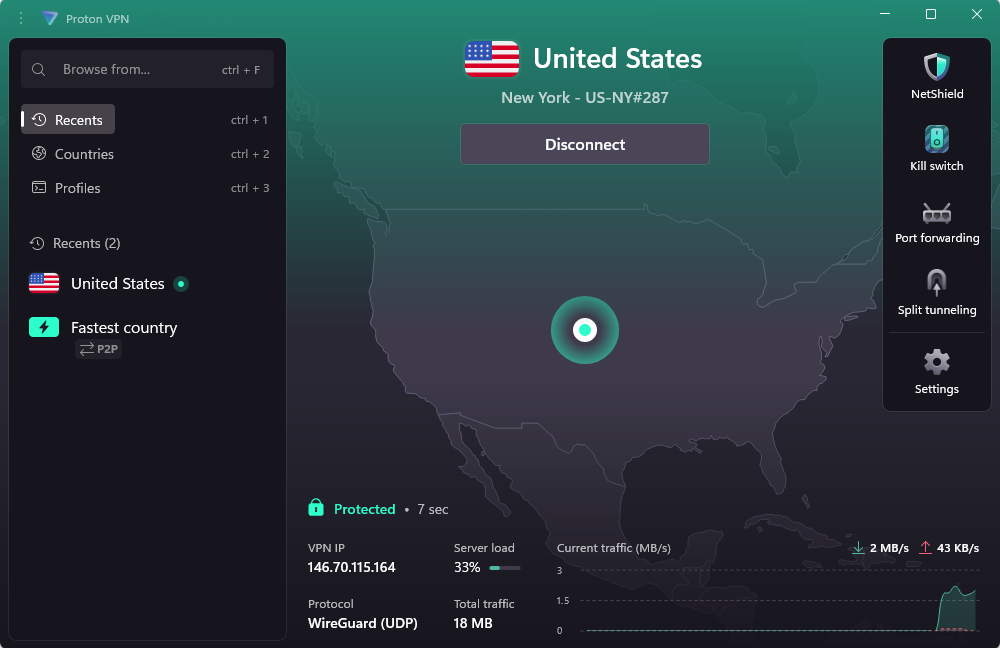1000x648 pixels.
Task: Click the green Protected lock icon
Action: [x=316, y=508]
